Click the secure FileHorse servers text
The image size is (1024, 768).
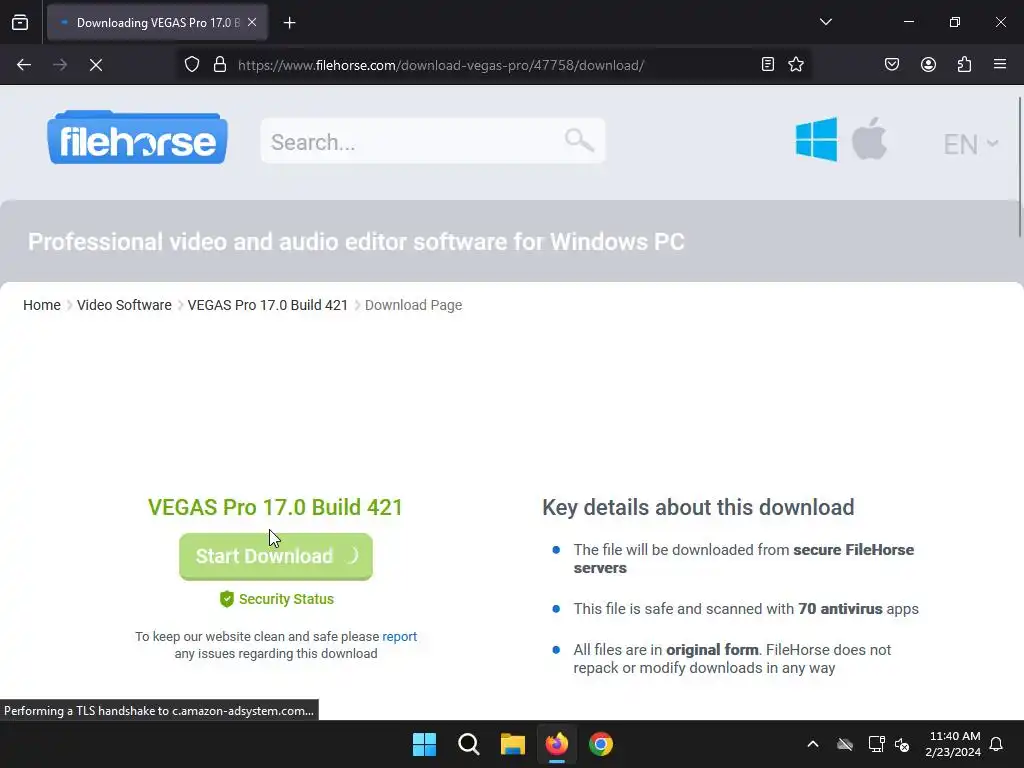click(x=744, y=558)
